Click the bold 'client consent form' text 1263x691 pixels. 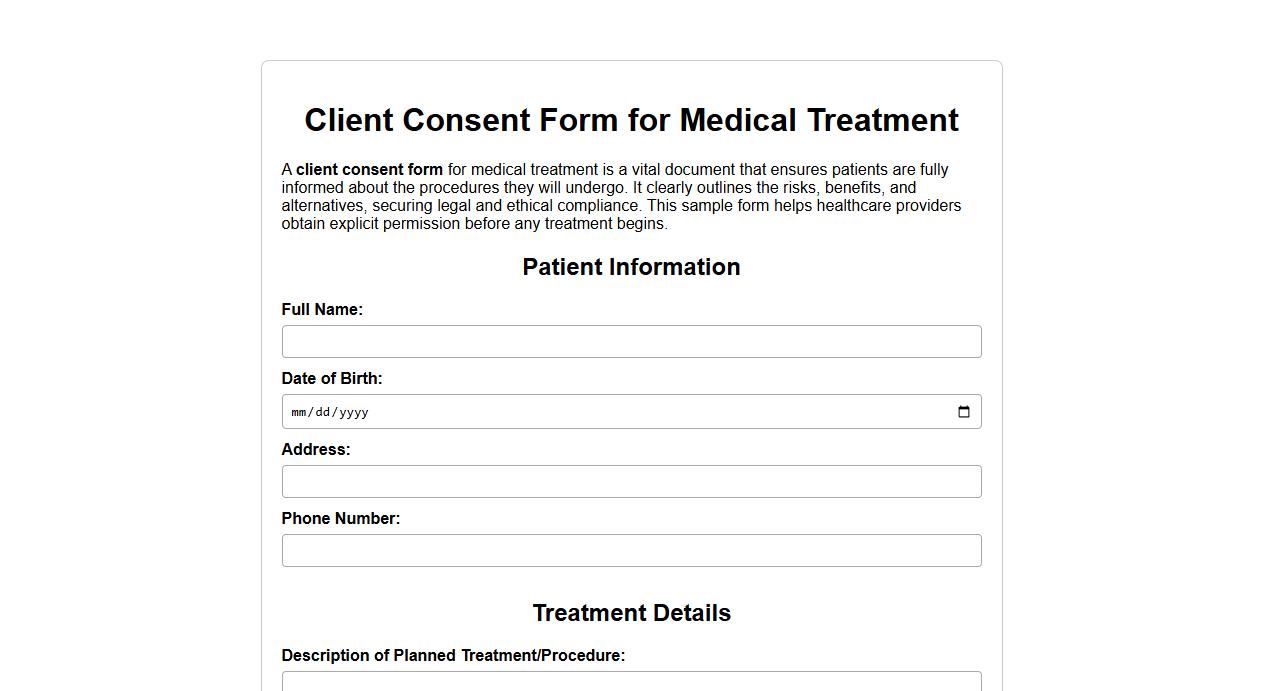[369, 169]
